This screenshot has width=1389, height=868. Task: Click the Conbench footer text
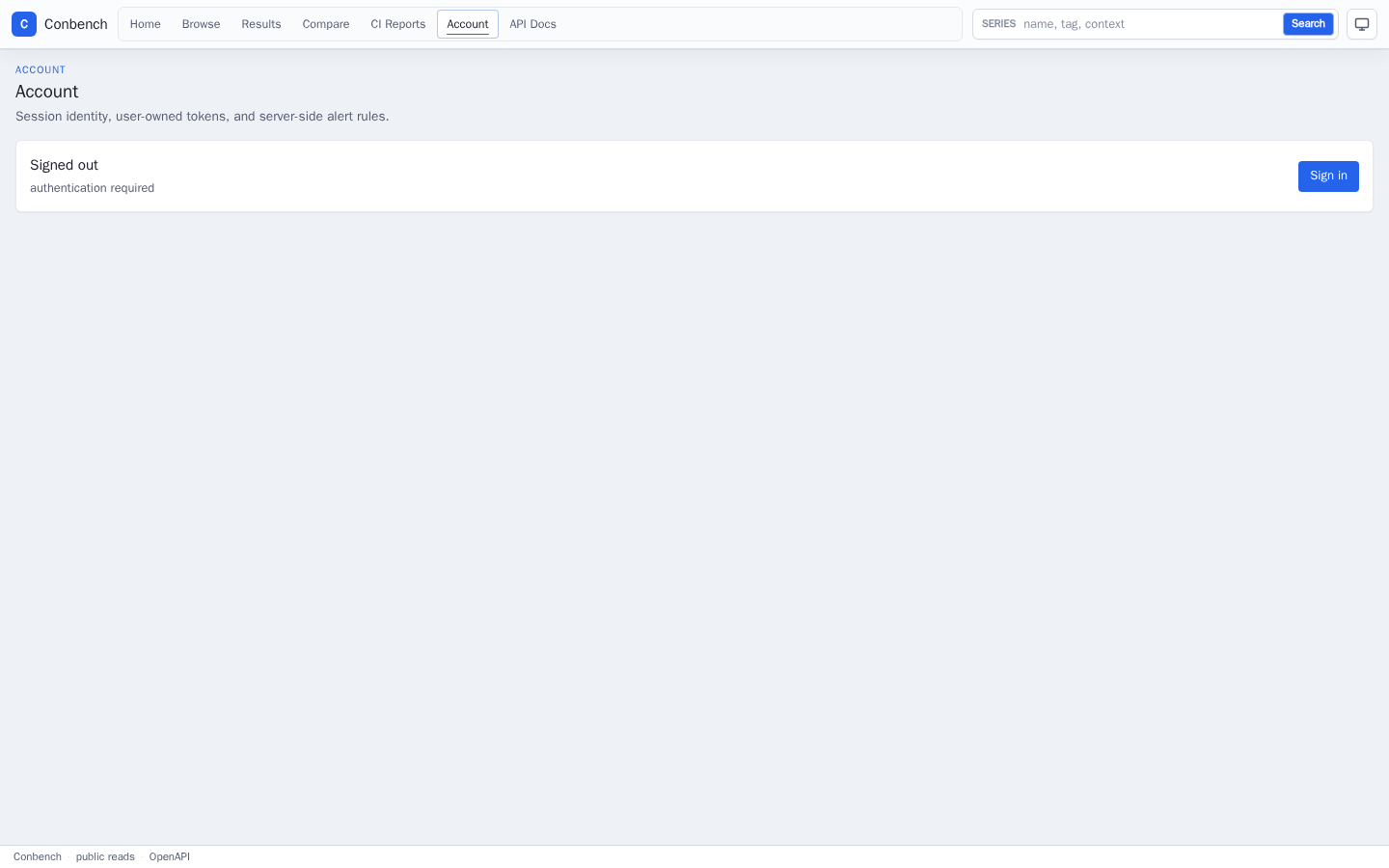(38, 857)
